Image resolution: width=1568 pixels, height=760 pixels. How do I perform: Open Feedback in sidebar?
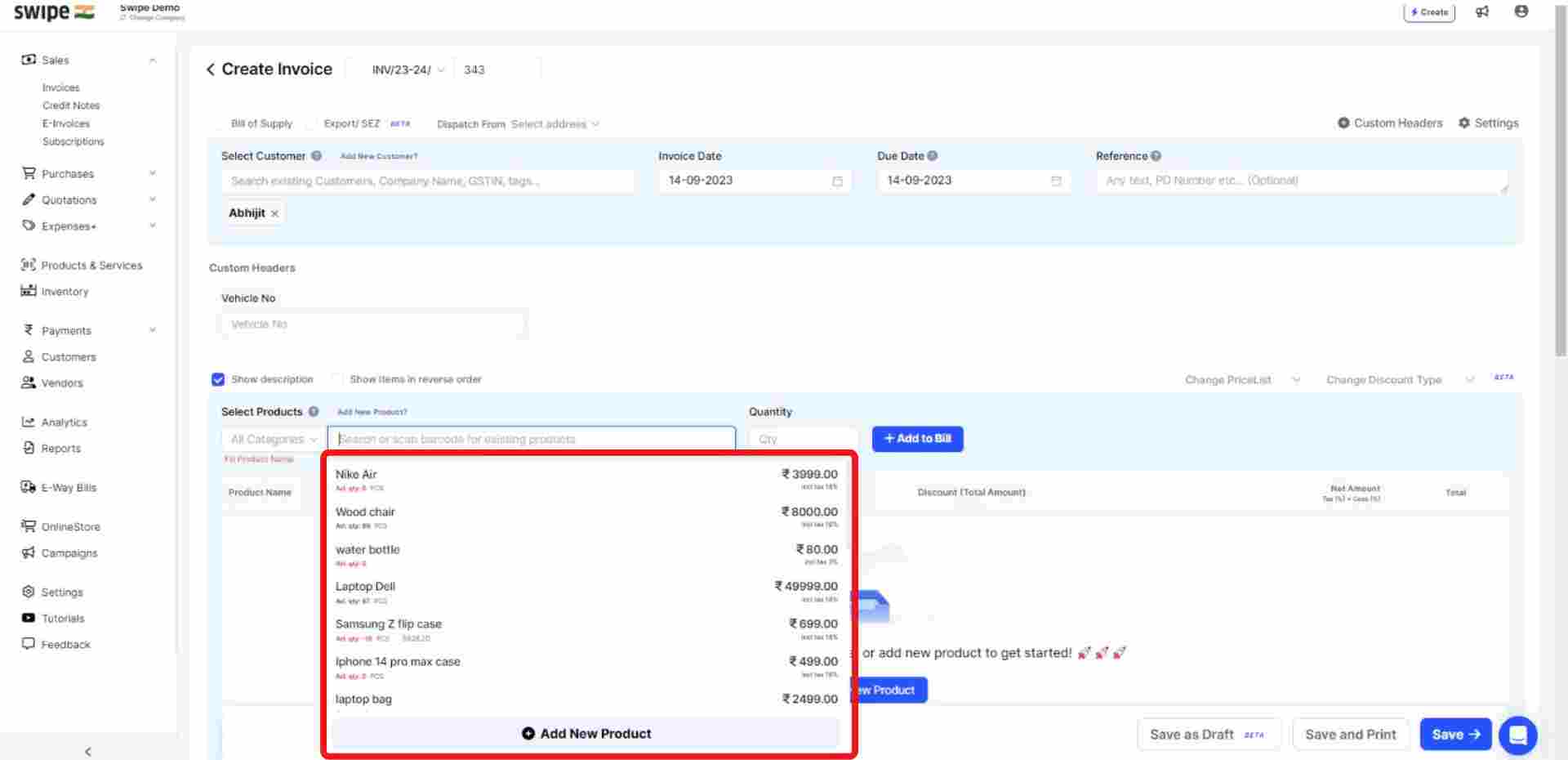56,645
